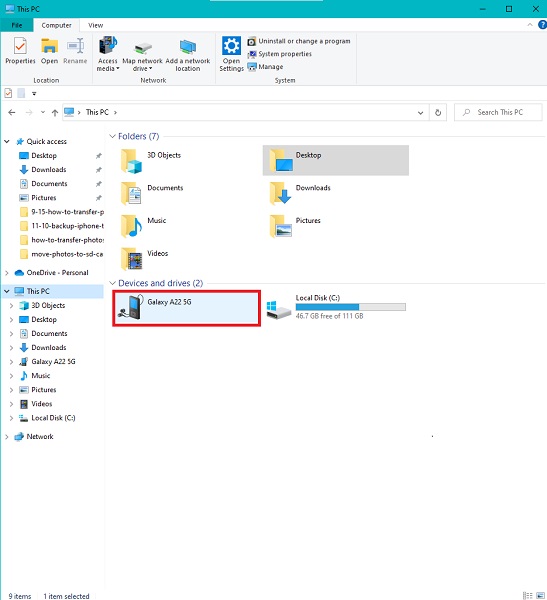Navigate up one level arrow
Image resolution: width=547 pixels, height=600 pixels.
click(55, 112)
